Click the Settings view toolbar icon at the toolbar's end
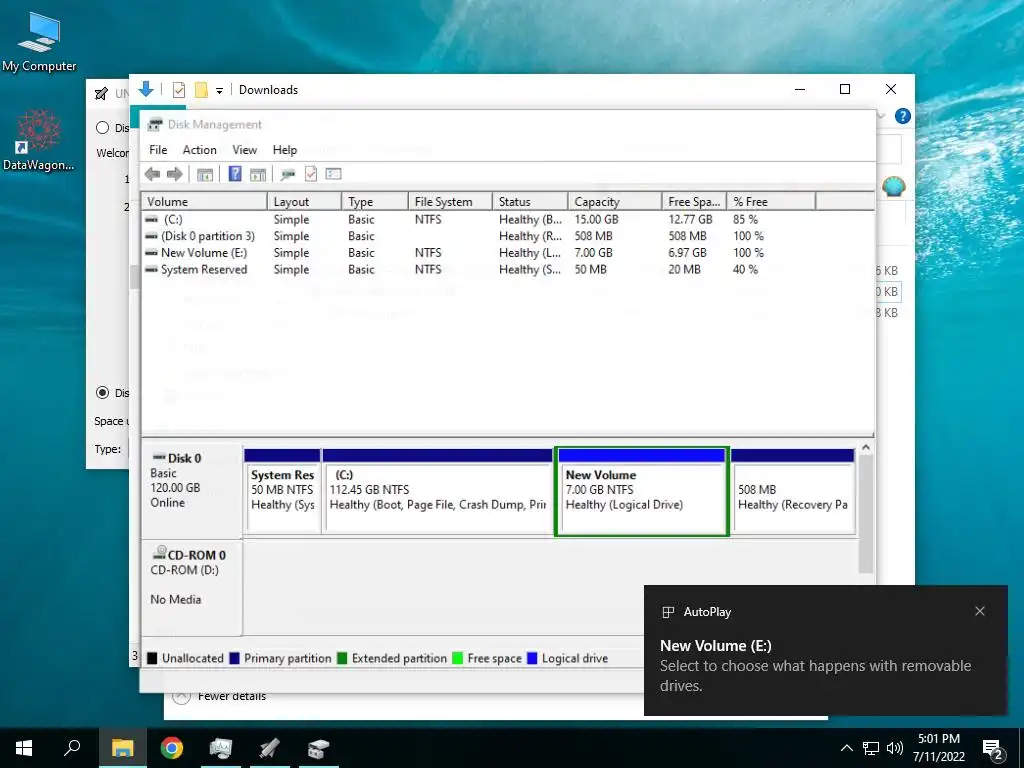1024x768 pixels. 334,174
